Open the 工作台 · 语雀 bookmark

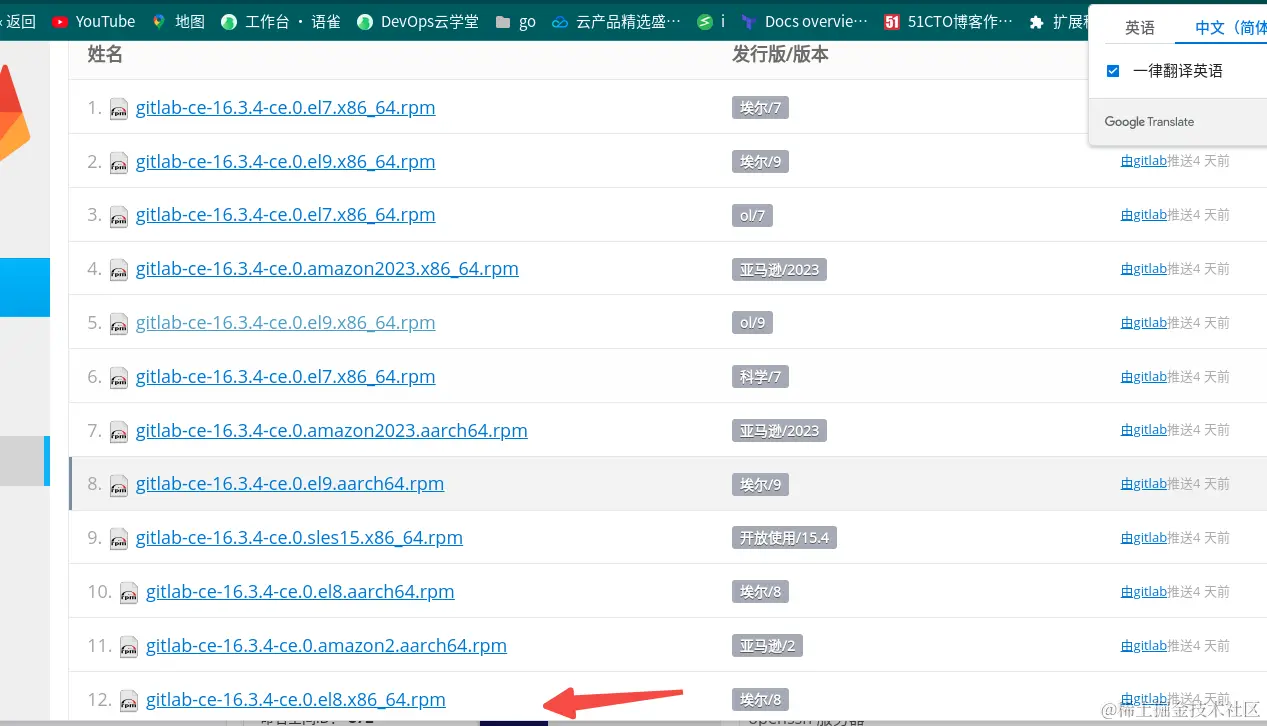280,21
